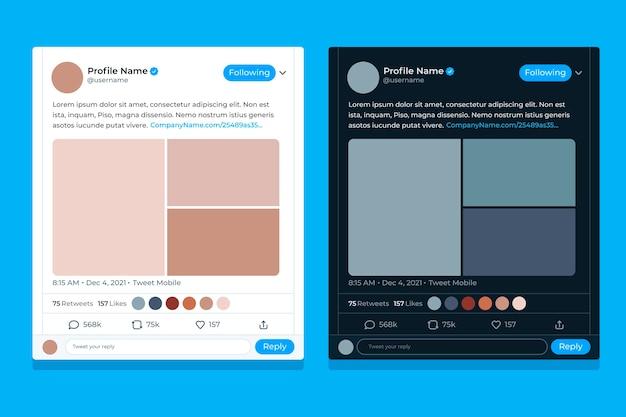This screenshot has height=417, width=626.
Task: Like the dark tweet using the heart icon
Action: click(x=496, y=325)
